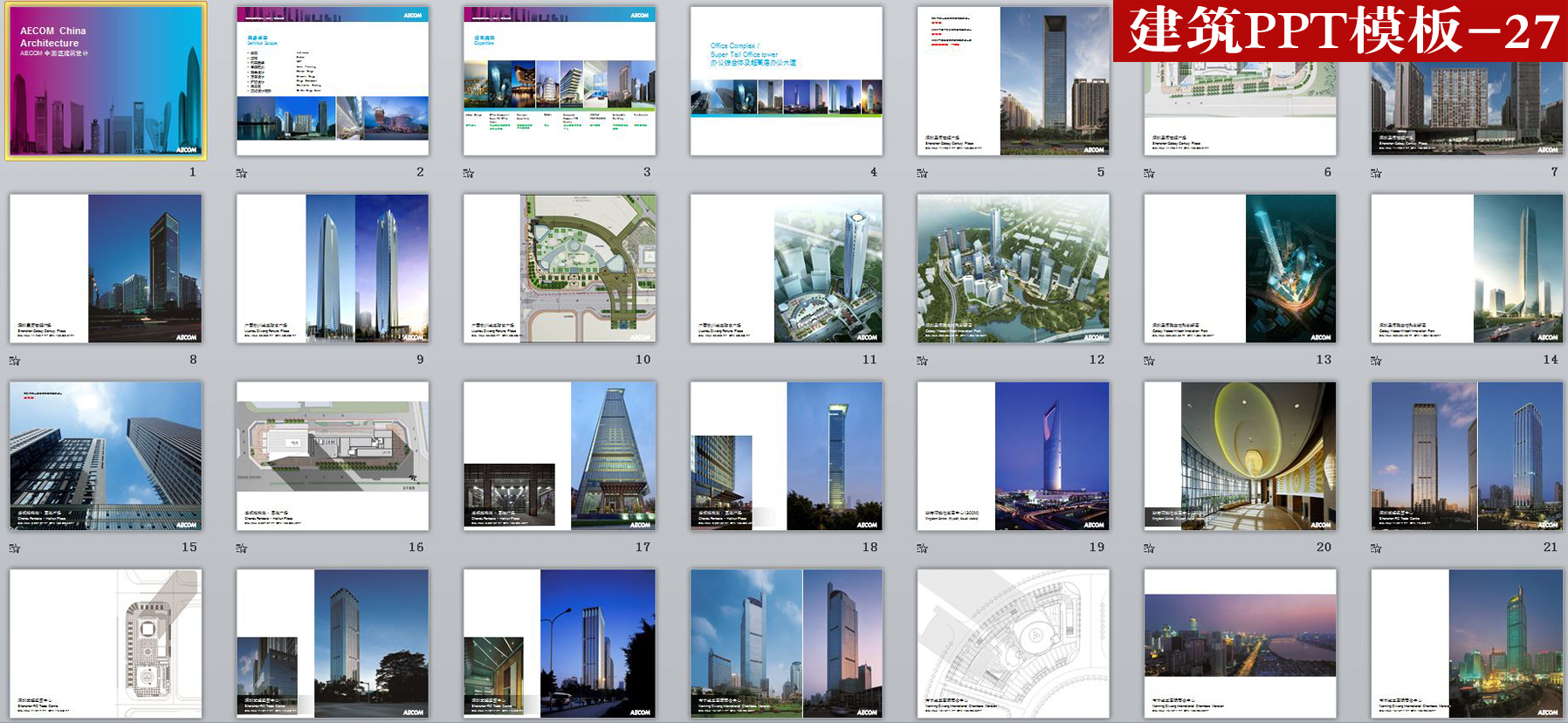Screen dimensions: 1568x723
Task: Click the slide number label "10"
Action: pyautogui.click(x=643, y=360)
